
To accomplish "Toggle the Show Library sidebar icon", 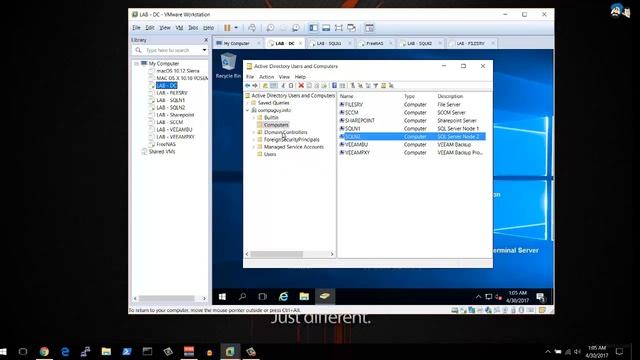I will pos(313,28).
